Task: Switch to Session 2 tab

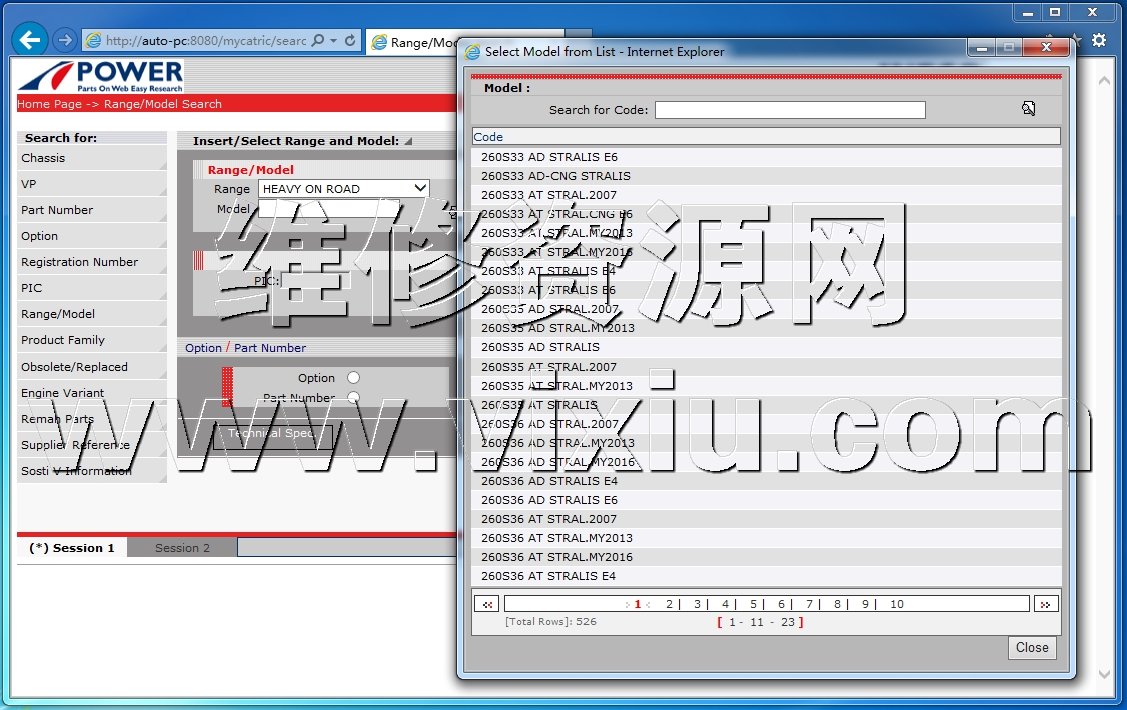Action: click(x=182, y=548)
